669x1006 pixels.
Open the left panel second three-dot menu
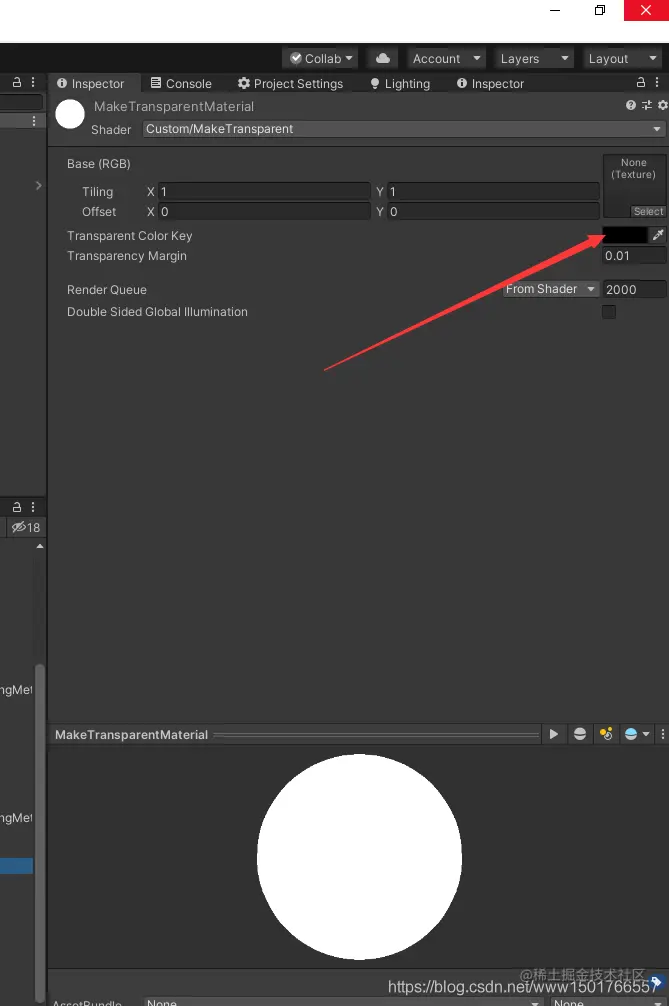tap(34, 121)
